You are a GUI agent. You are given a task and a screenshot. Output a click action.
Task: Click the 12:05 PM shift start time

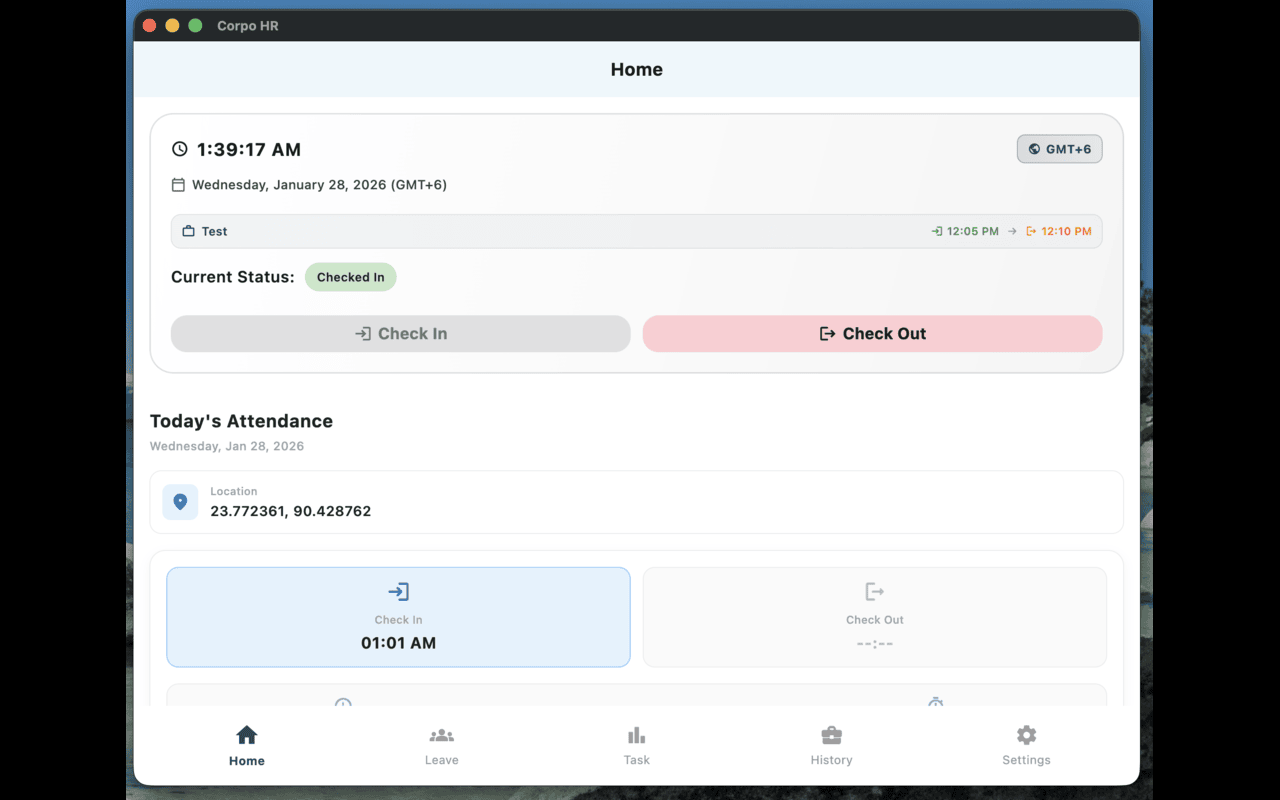click(973, 231)
